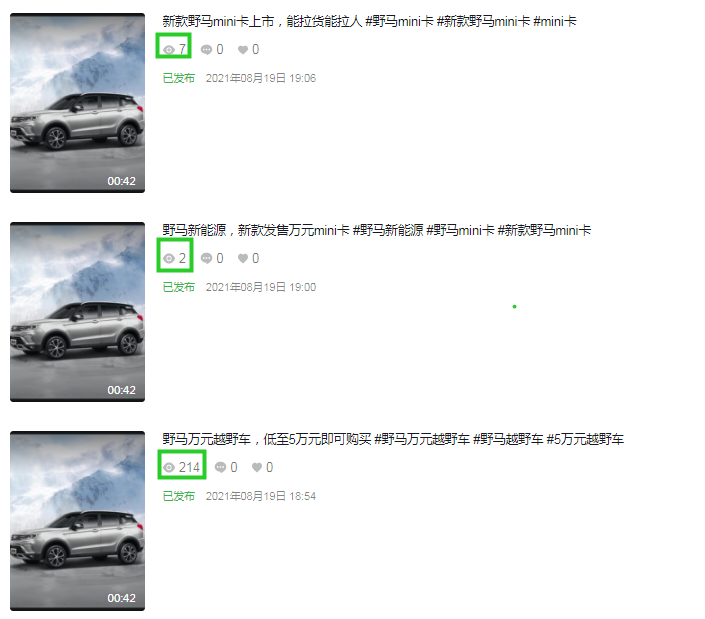Screen dimensions: 705x619
Task: Click the heart icon on the third video
Action: pos(257,468)
